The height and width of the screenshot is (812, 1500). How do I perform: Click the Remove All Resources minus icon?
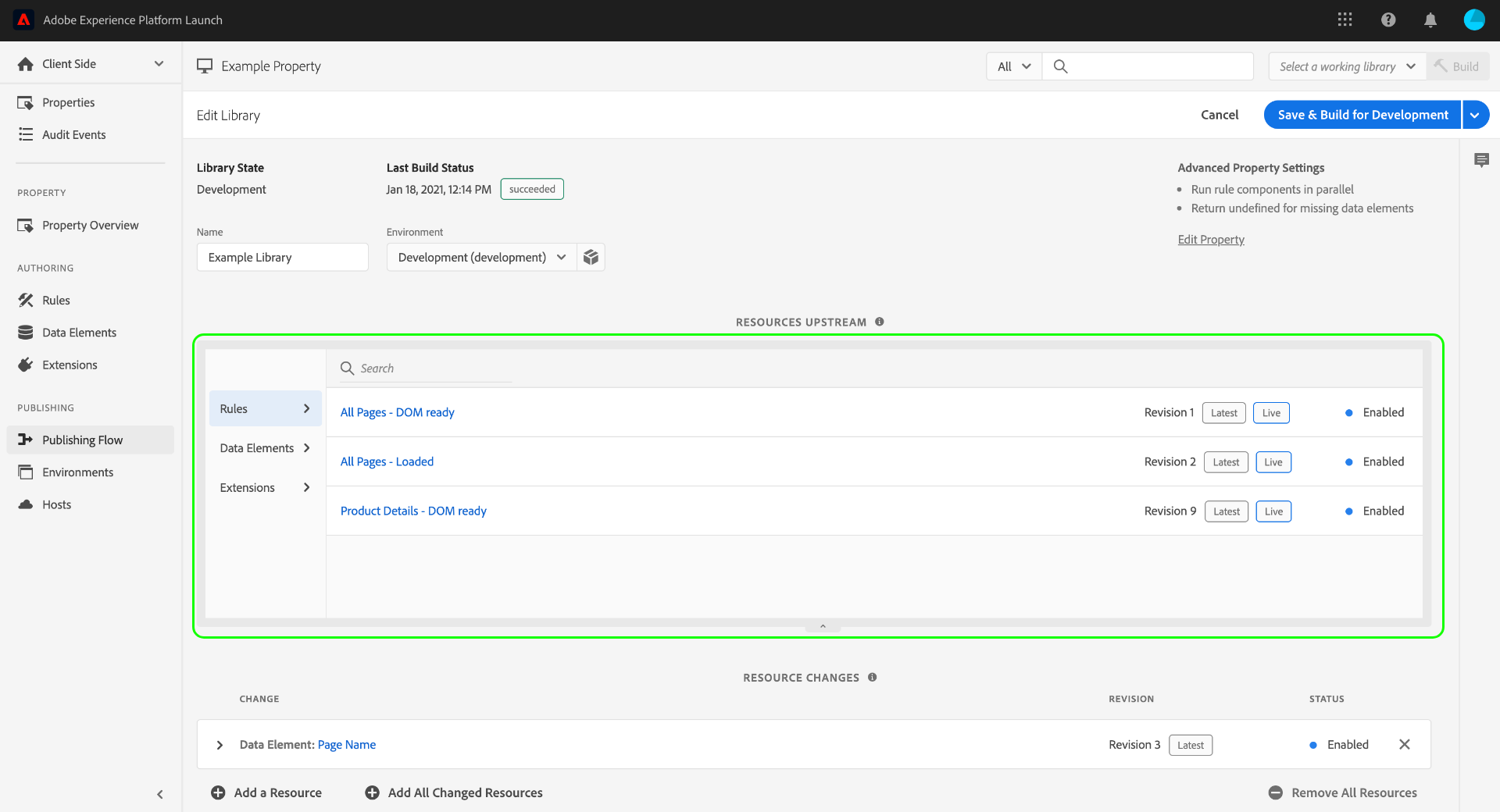point(1276,792)
